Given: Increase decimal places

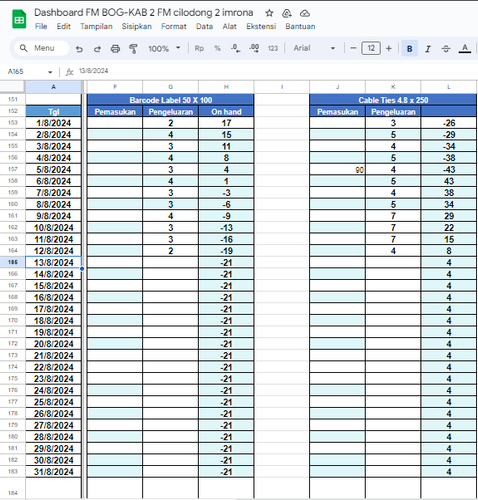Looking at the screenshot, I should click(x=254, y=49).
